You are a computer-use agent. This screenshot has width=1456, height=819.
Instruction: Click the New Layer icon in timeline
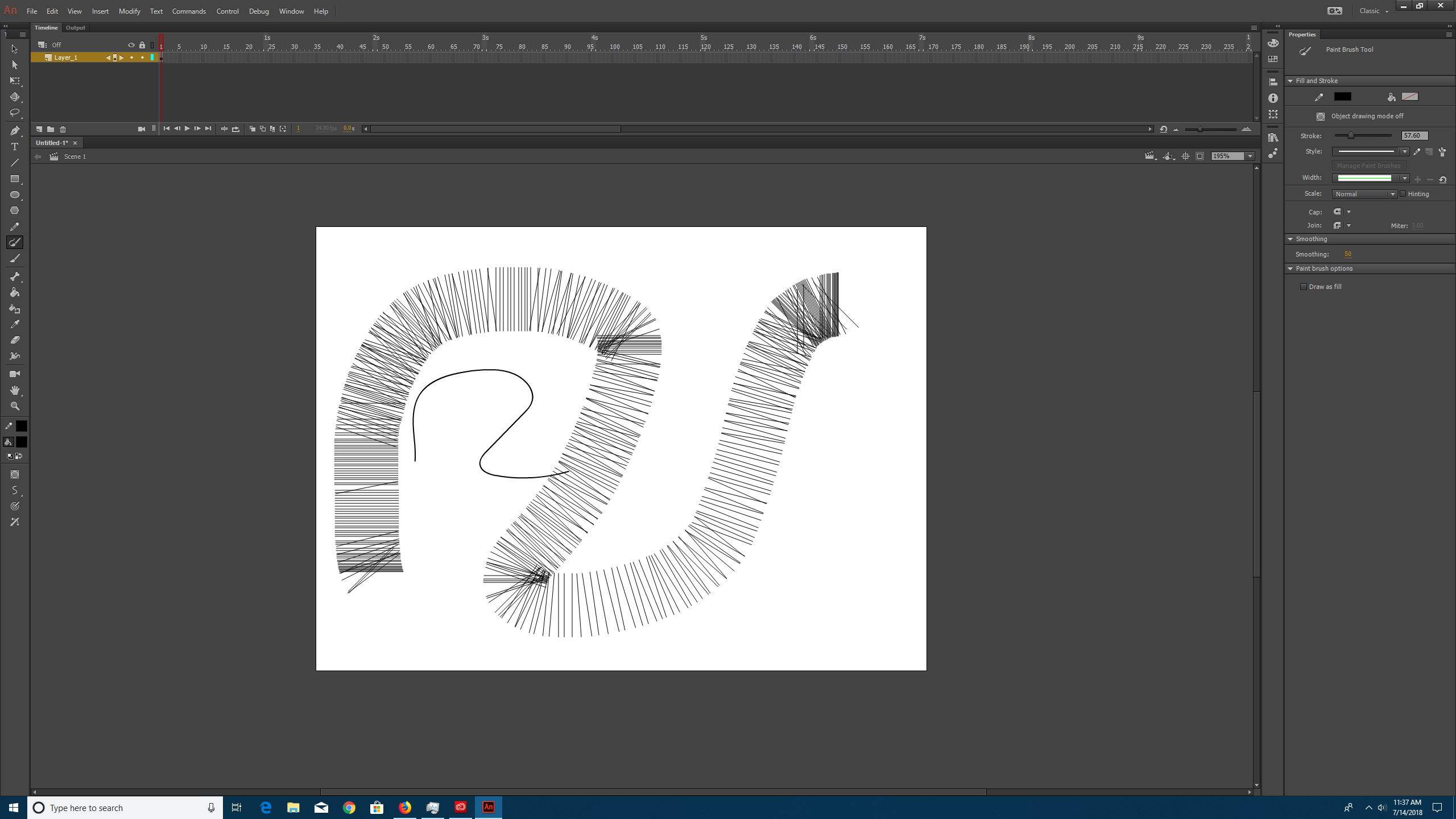39,129
